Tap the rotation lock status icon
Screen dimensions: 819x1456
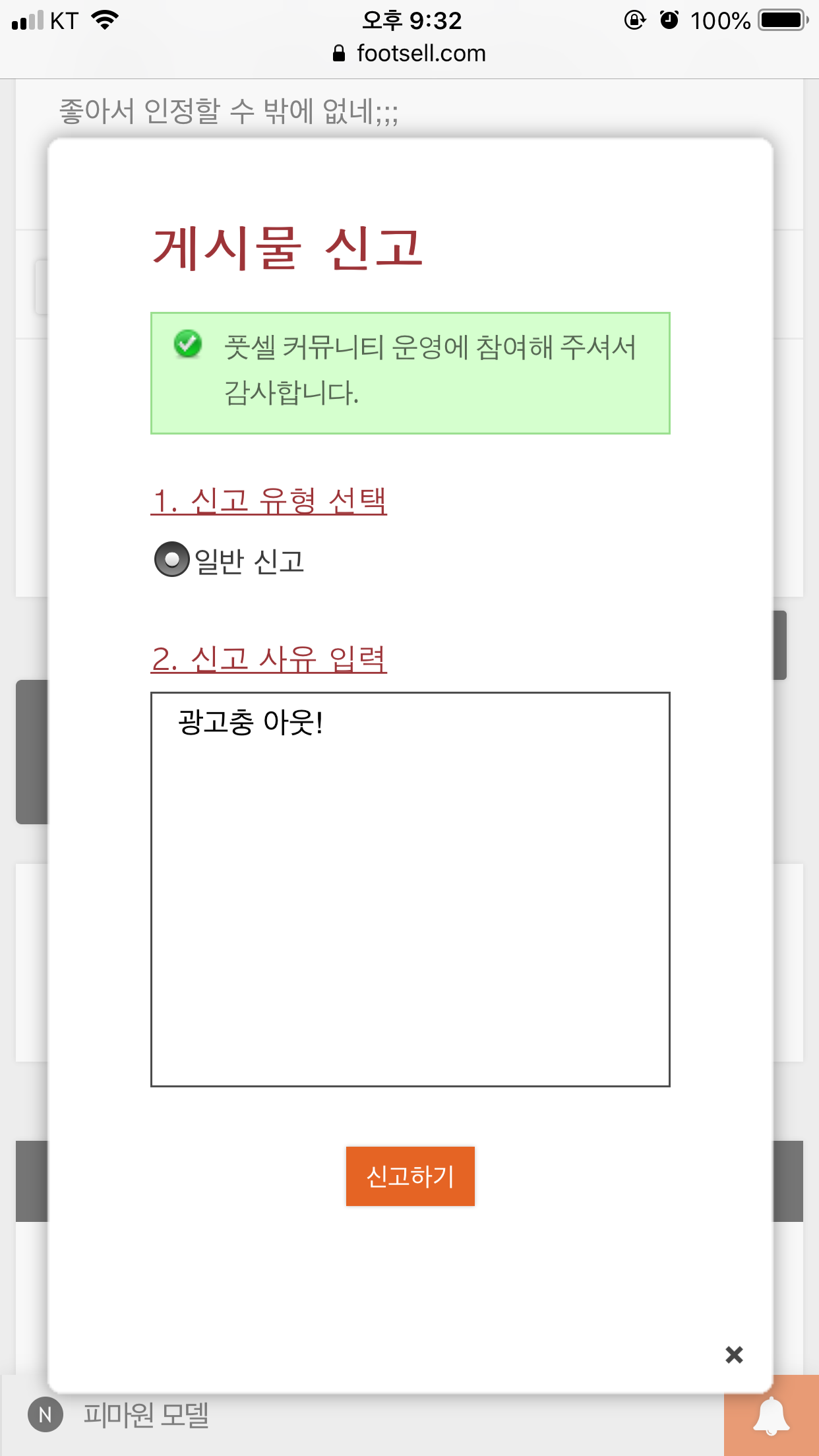pos(634,20)
